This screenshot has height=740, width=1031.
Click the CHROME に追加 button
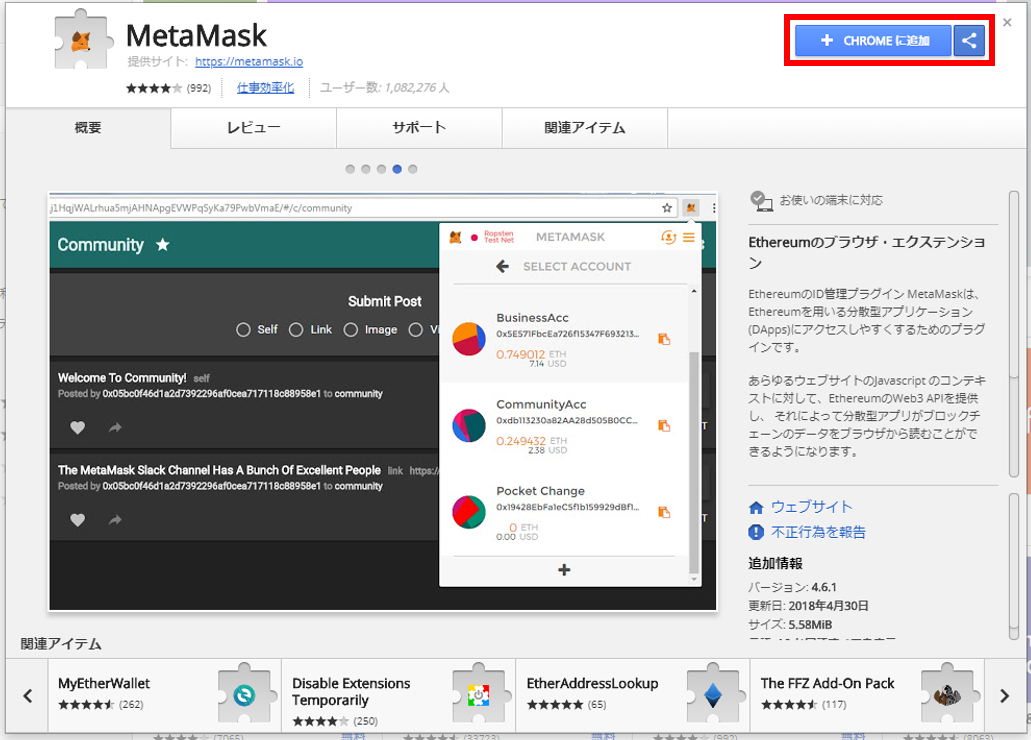(873, 41)
